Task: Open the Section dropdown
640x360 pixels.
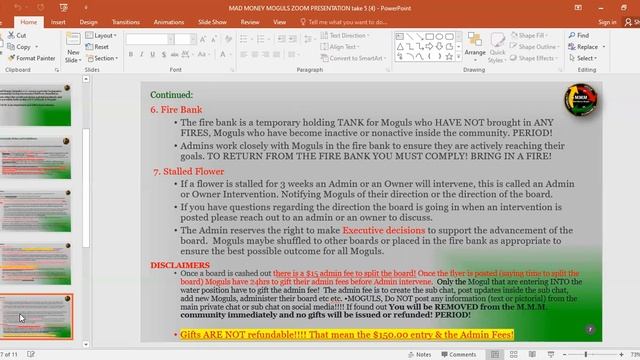Action: 102,58
